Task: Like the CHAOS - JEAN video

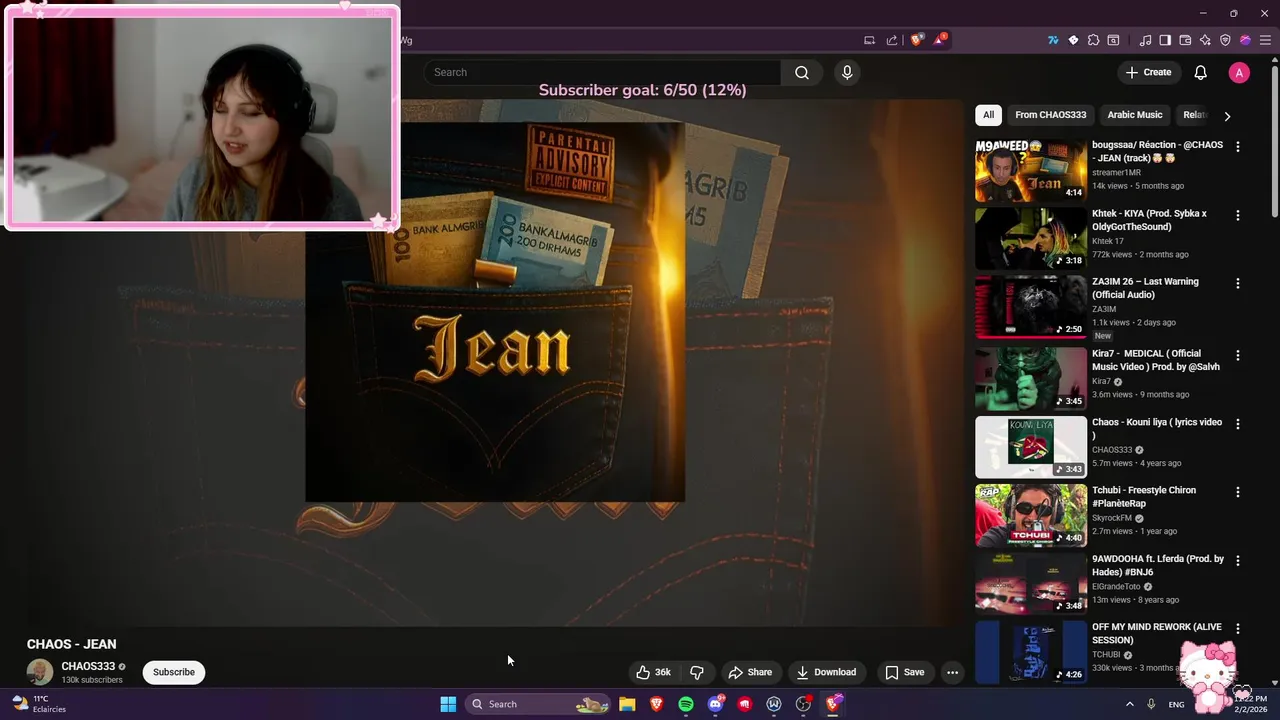Action: click(653, 672)
